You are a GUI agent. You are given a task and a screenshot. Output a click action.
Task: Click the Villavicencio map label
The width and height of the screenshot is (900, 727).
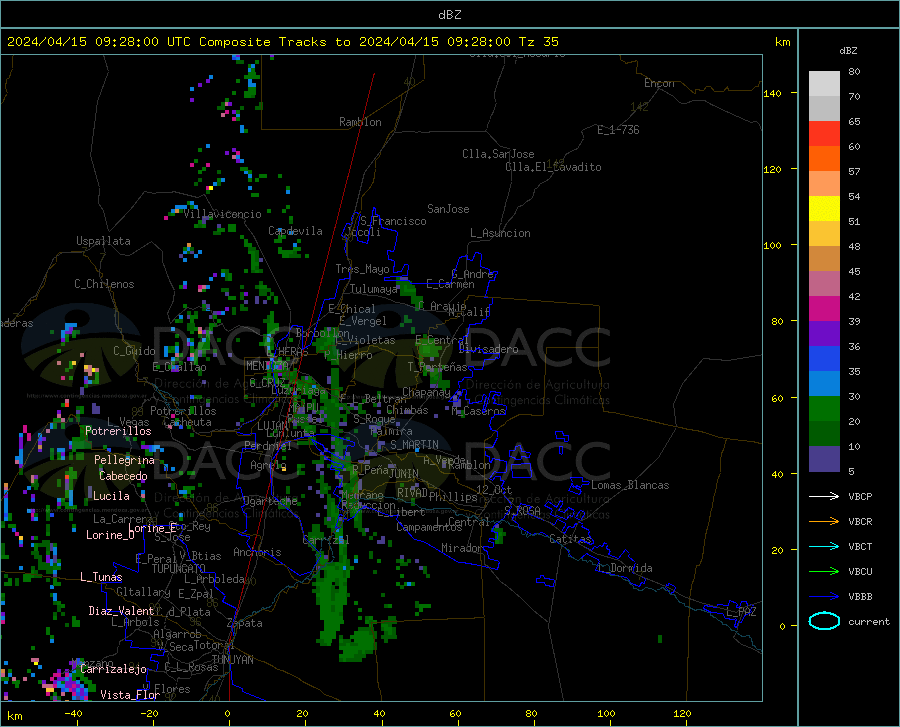(223, 214)
